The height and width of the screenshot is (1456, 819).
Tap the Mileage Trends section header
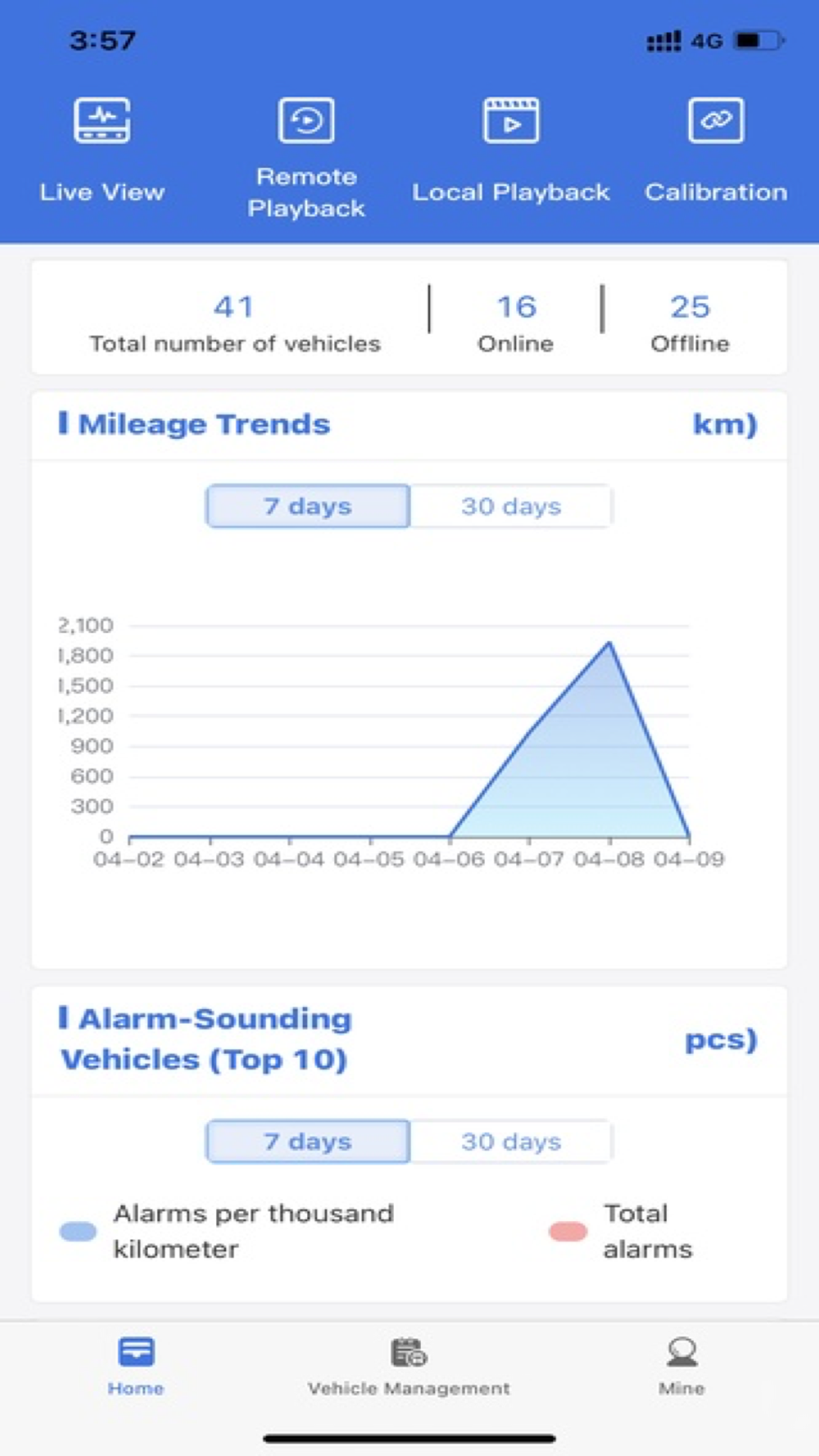pos(204,424)
